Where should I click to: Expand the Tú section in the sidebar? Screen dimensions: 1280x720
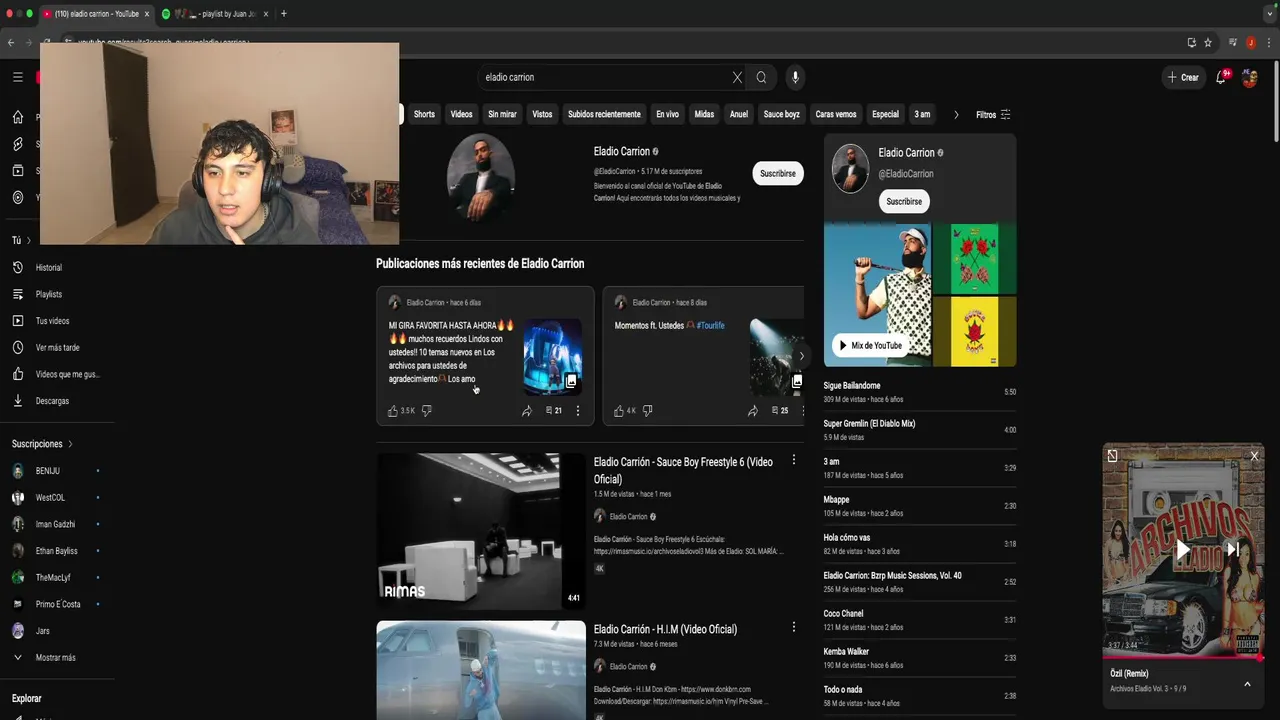[x=21, y=240]
